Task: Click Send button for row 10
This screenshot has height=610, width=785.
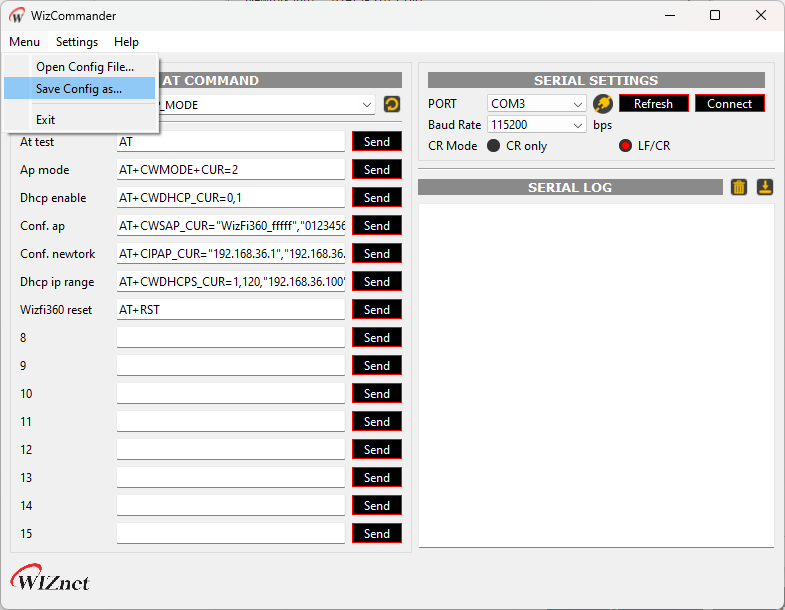Action: [376, 394]
